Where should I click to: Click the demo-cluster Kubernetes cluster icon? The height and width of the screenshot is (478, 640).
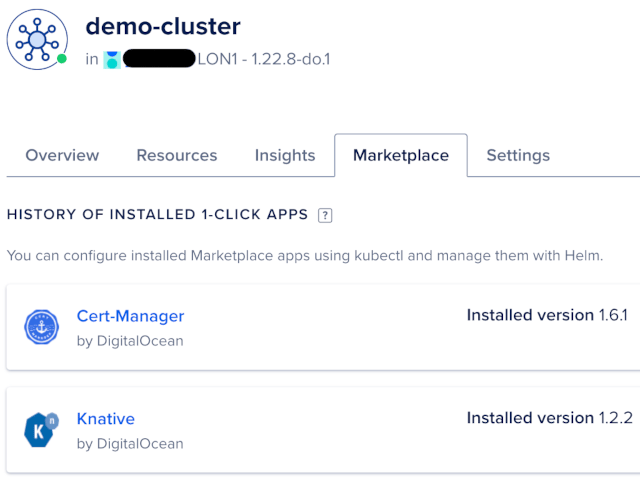pyautogui.click(x=37, y=39)
